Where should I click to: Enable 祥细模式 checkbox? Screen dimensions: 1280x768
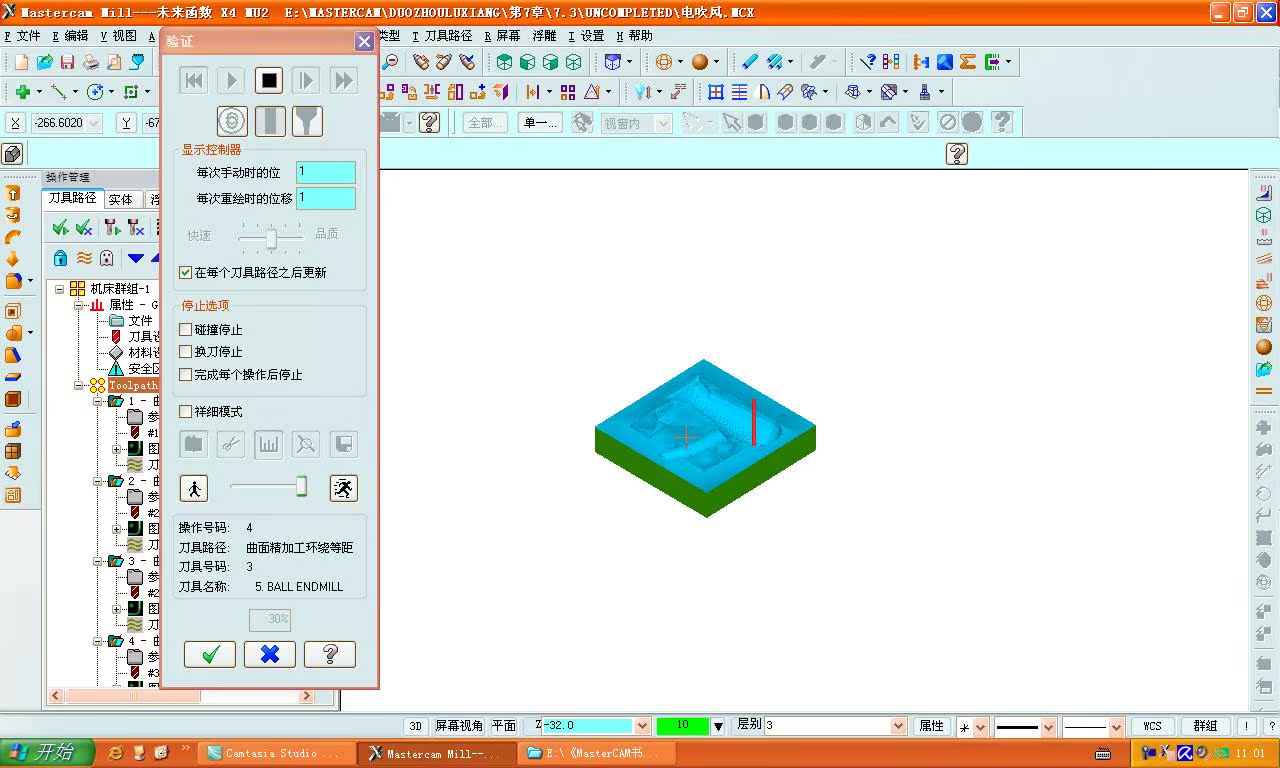pos(186,411)
